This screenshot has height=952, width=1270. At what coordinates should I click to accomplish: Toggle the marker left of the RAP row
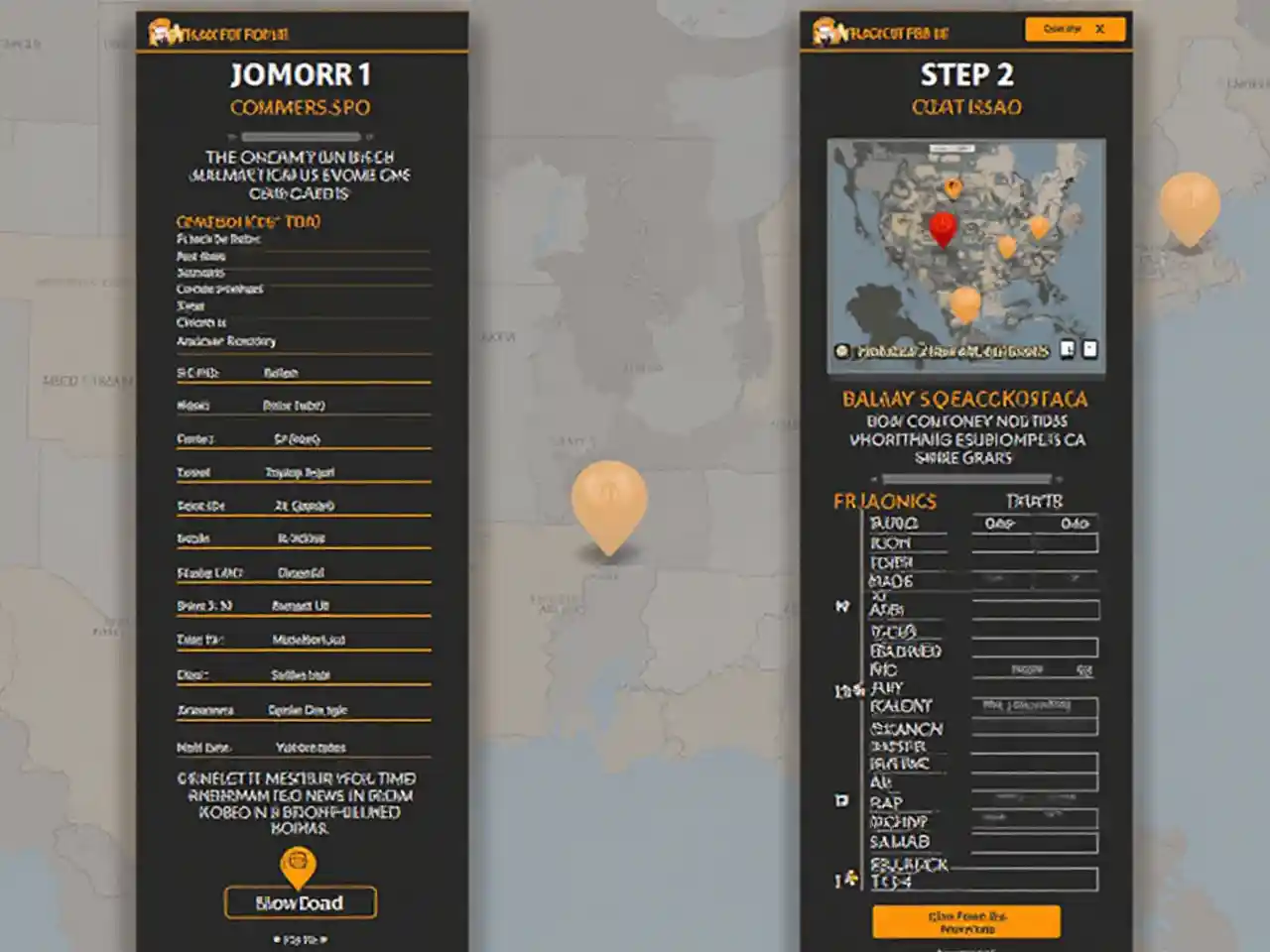842,800
